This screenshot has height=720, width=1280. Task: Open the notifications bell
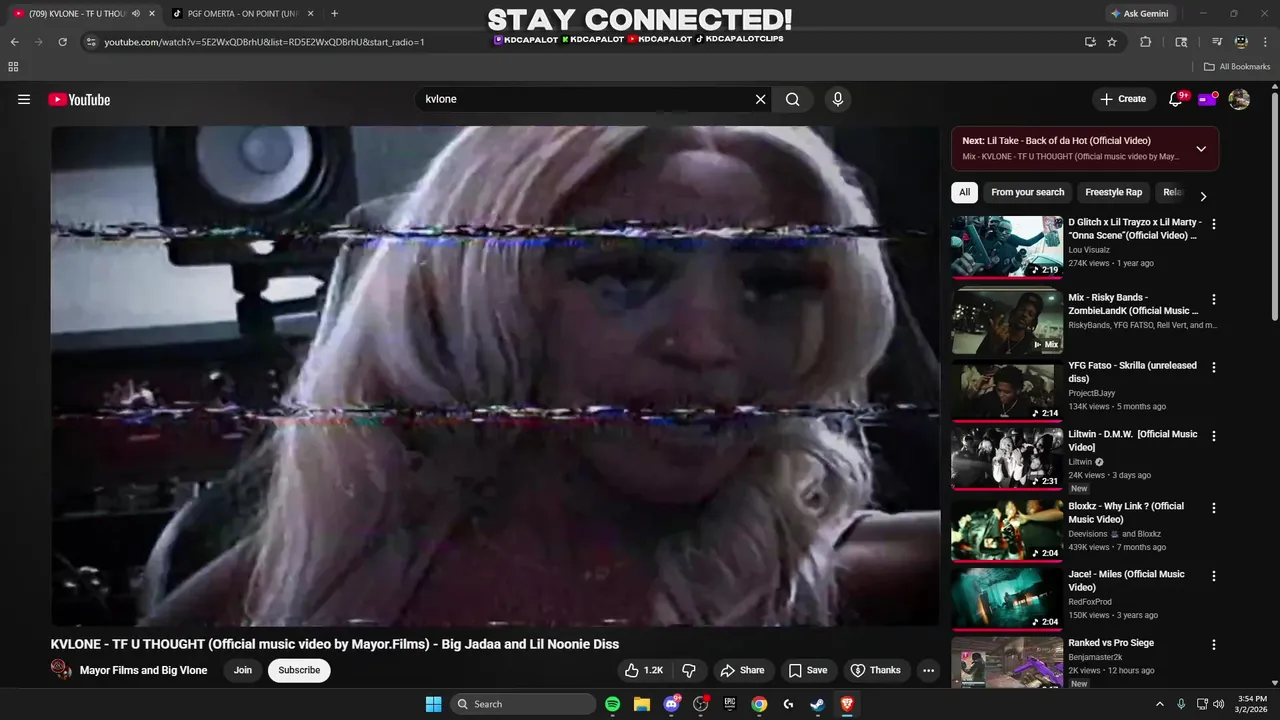pyautogui.click(x=1176, y=99)
